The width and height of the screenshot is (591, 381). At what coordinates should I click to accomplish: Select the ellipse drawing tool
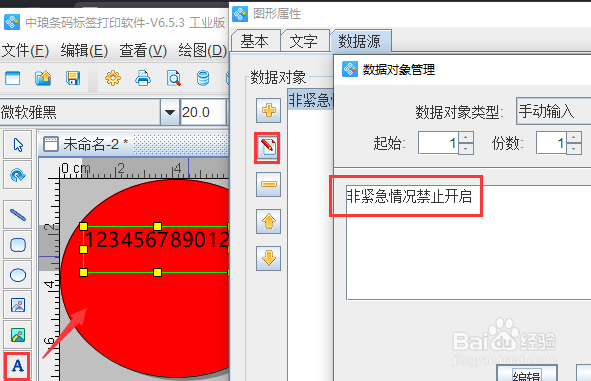click(x=18, y=275)
